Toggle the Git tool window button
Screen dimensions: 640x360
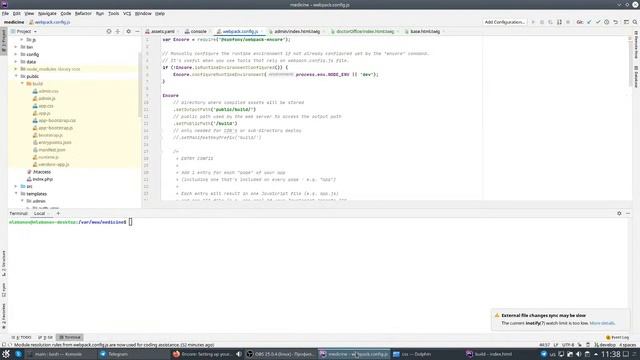(x=45, y=338)
